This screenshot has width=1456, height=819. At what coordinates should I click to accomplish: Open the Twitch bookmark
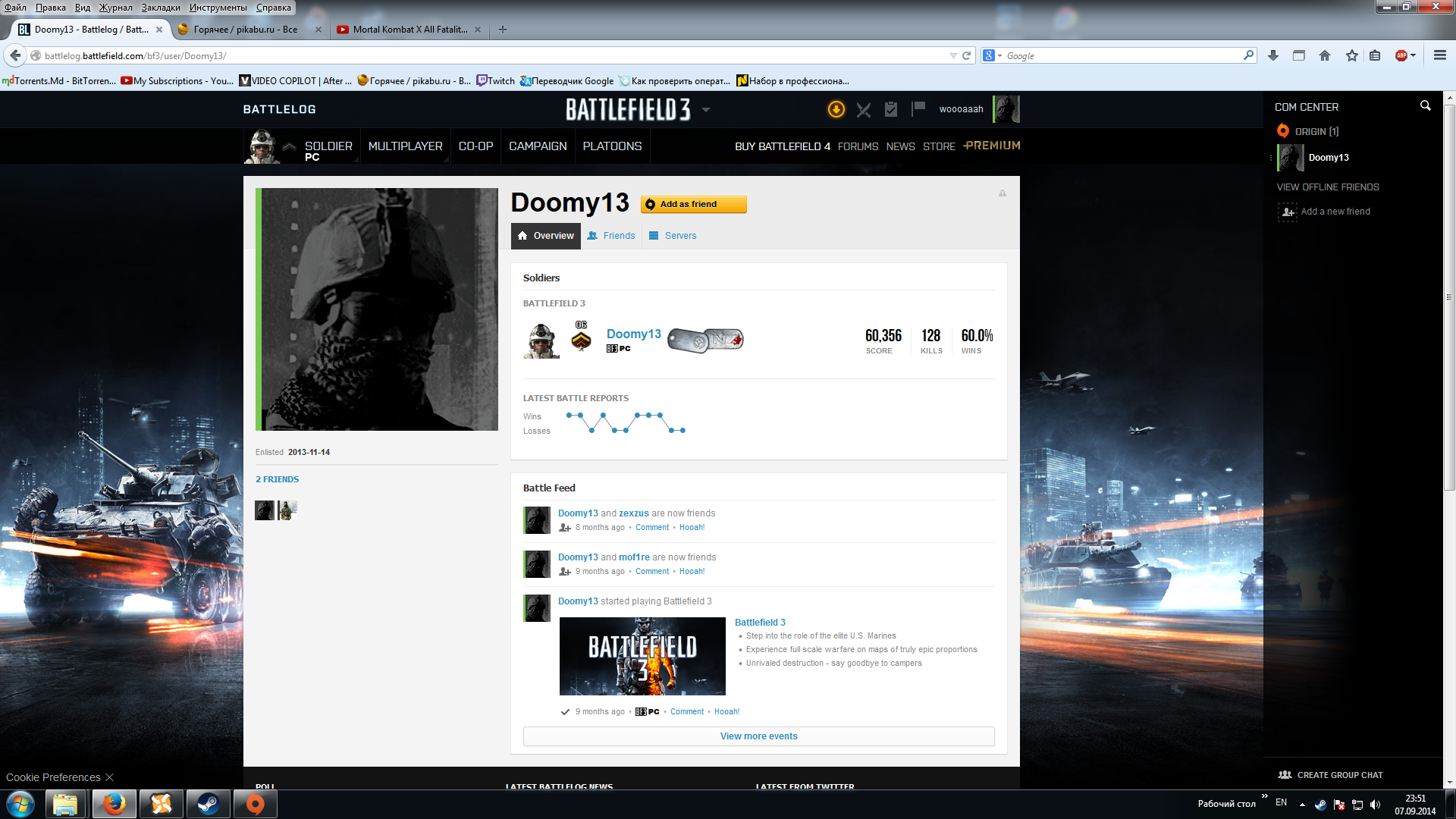pyautogui.click(x=496, y=81)
